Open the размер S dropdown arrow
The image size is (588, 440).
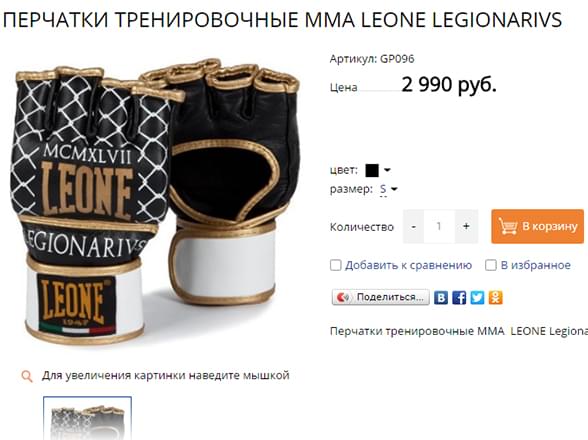[x=394, y=189]
